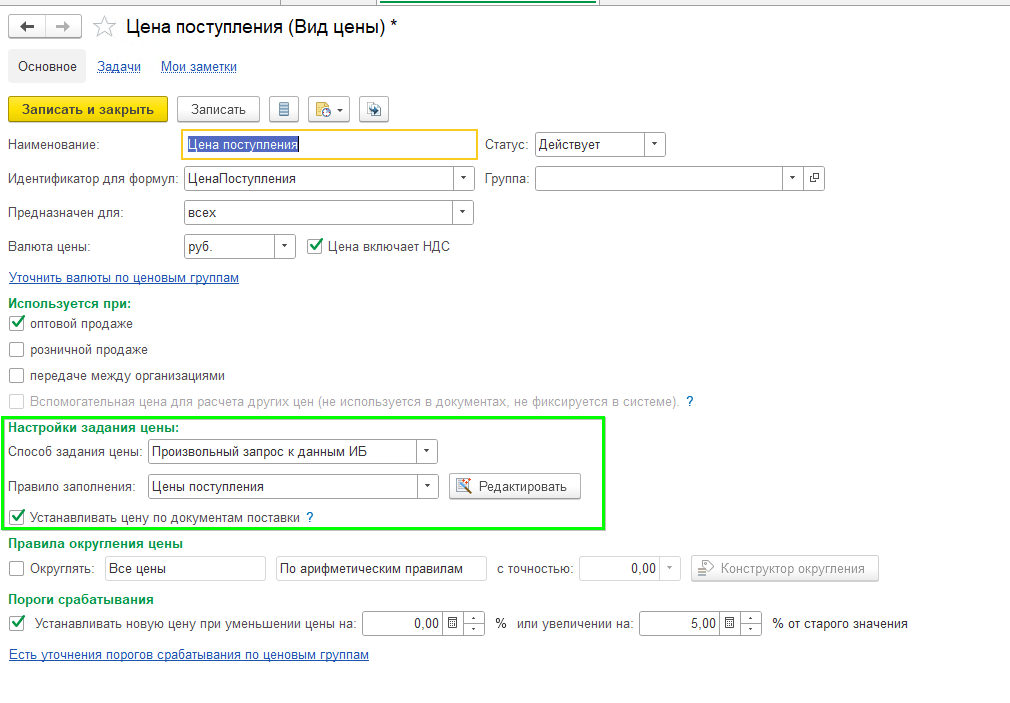Toggle Вспомогательная цена для расчета других цен checkbox

(x=17, y=401)
